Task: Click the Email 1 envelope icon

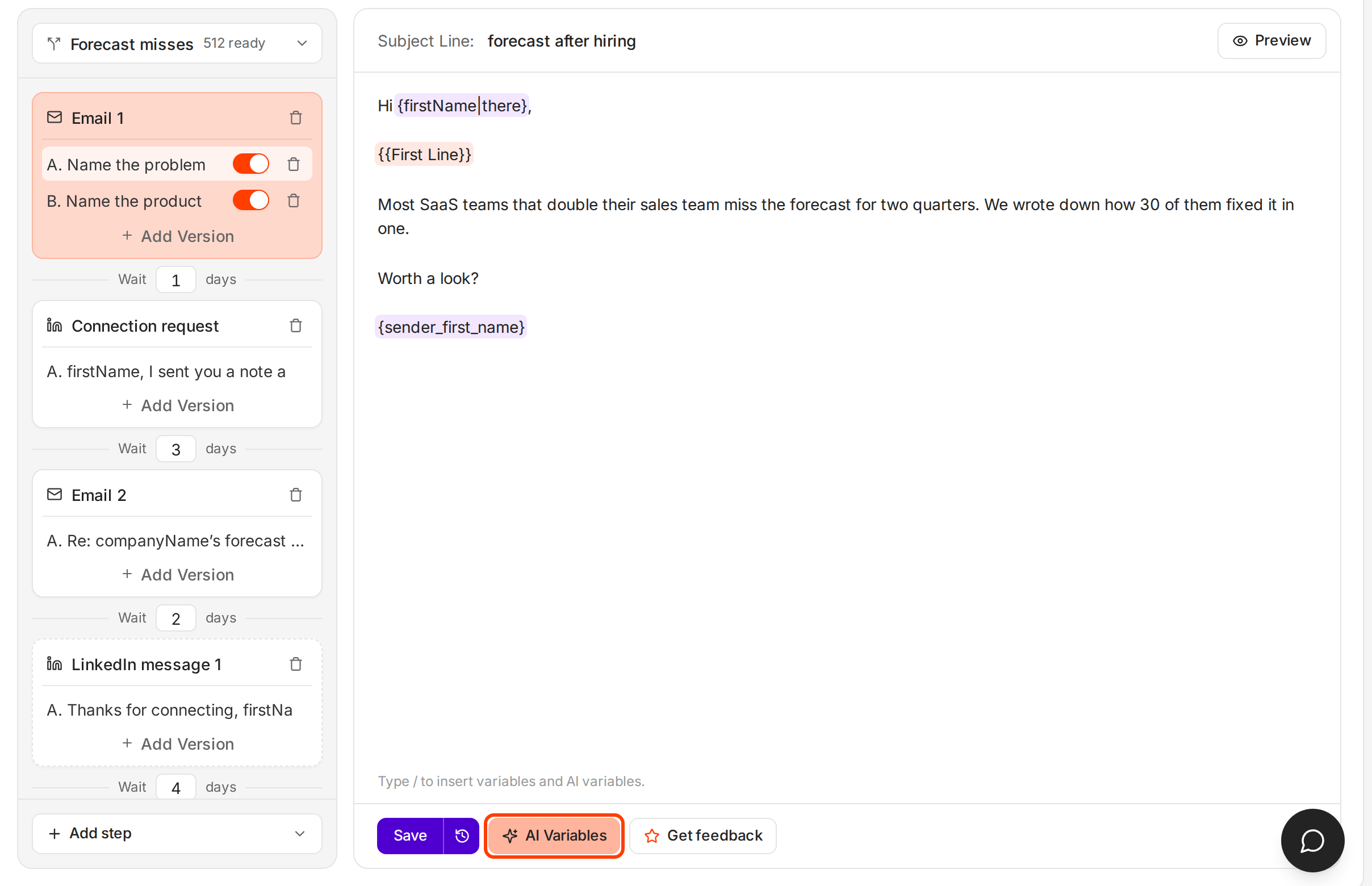Action: (55, 118)
